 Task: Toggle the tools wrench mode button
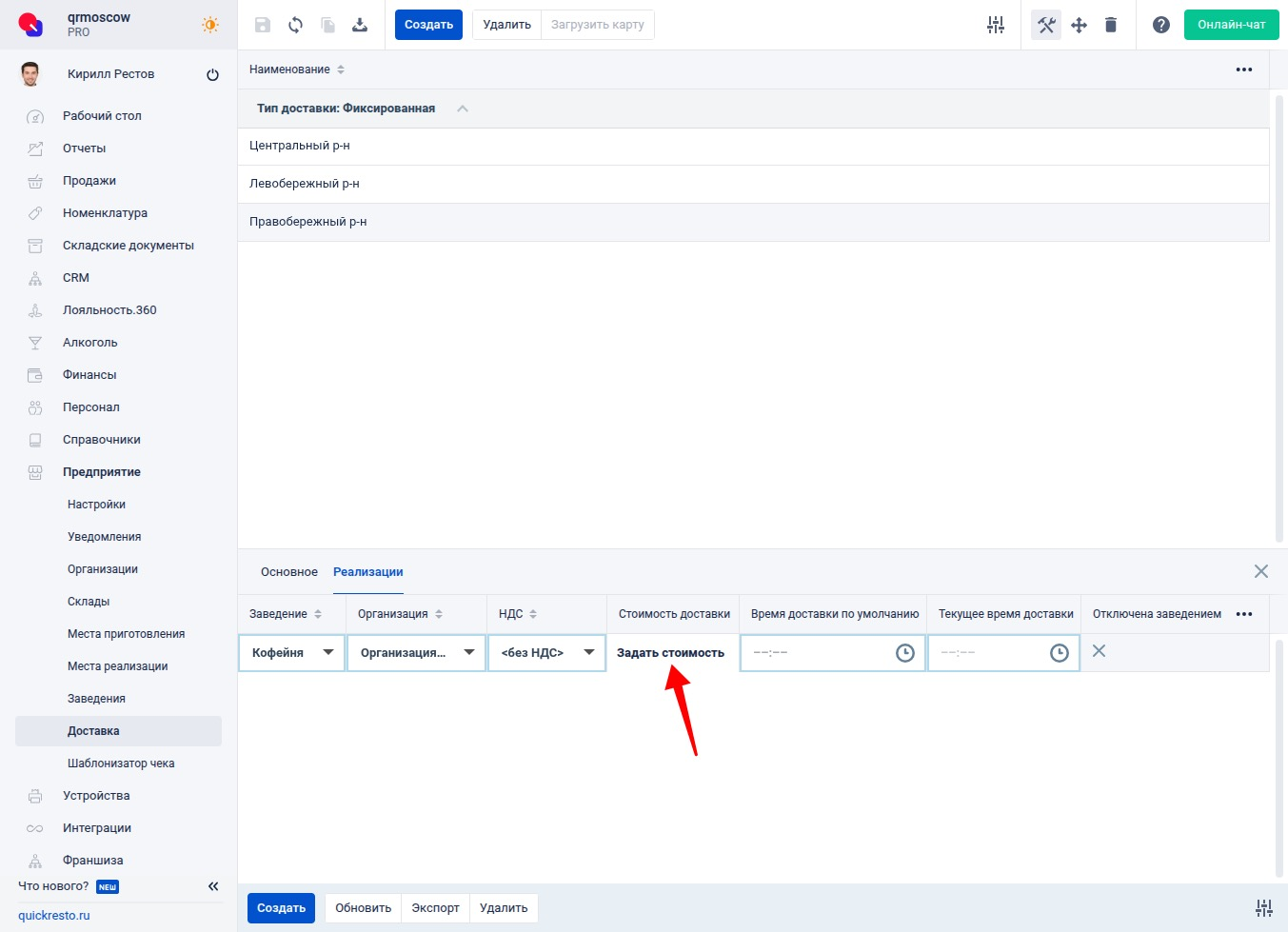pos(1046,25)
